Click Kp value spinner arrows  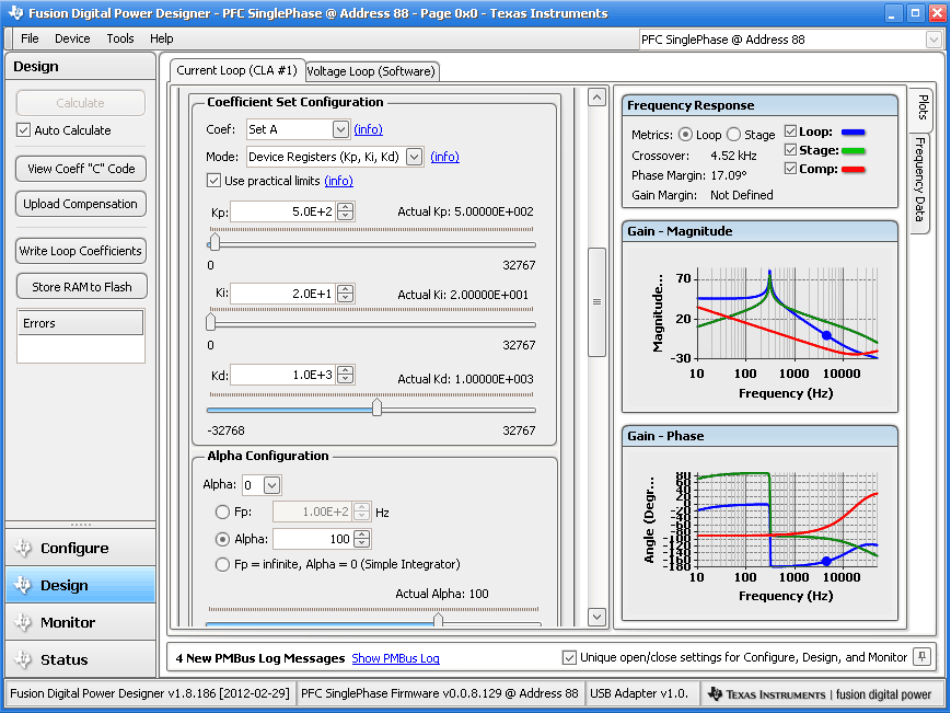click(345, 211)
